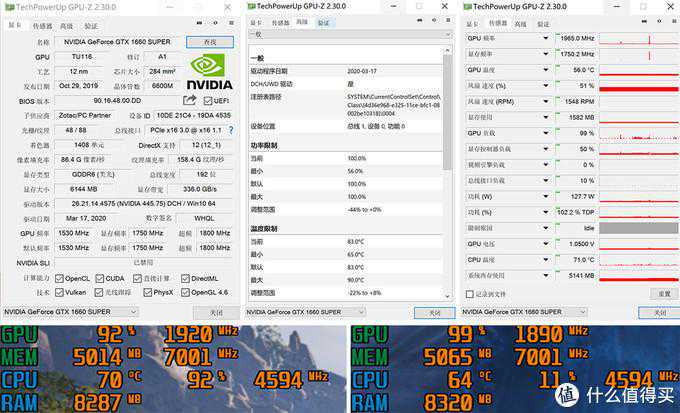Expand the GPU 负载 sensor dropdown arrow
This screenshot has width=680, height=413.
click(x=546, y=133)
